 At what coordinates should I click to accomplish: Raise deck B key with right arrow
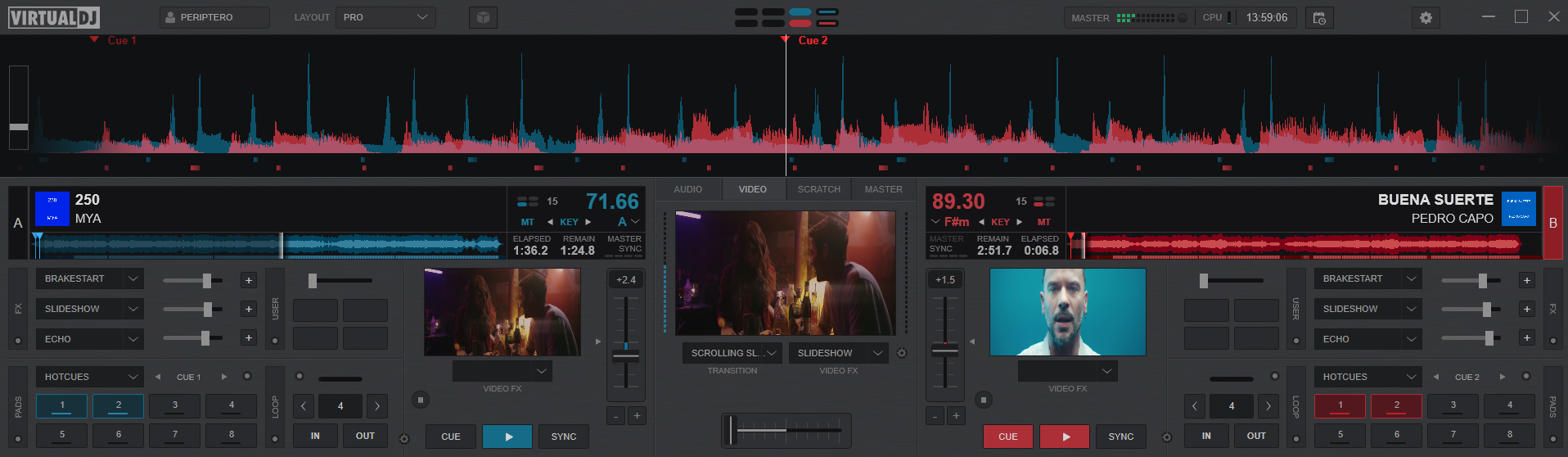1019,222
